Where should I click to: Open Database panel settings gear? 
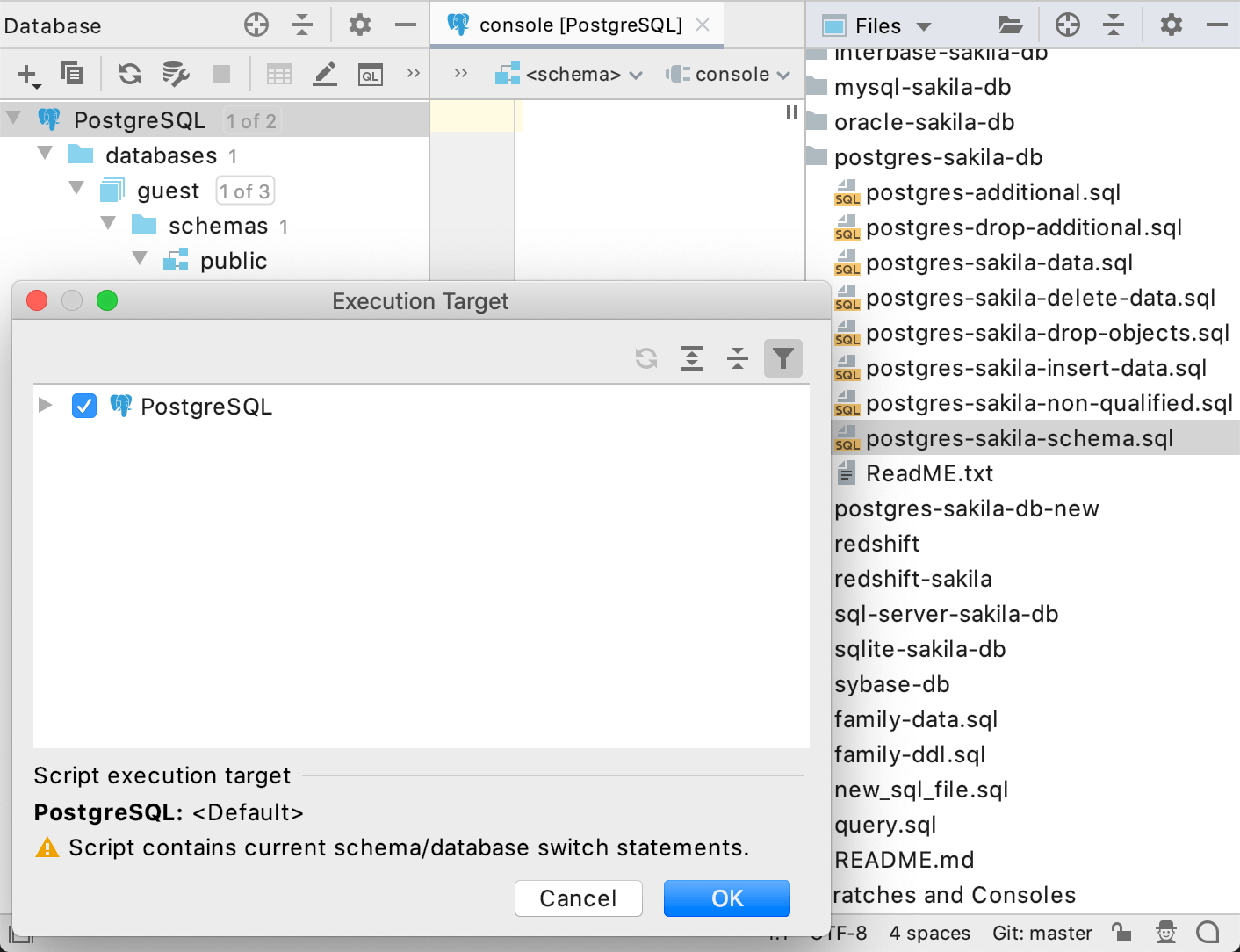click(x=360, y=25)
